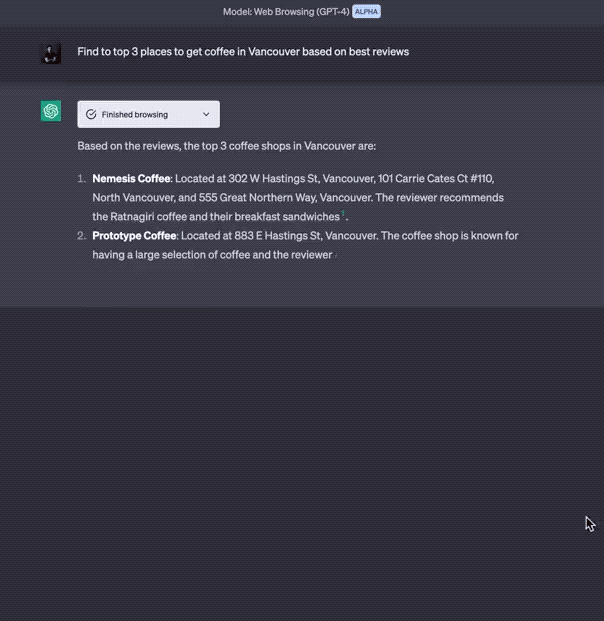Click the 'Finished browsing' status label
604x621 pixels.
pyautogui.click(x=135, y=115)
